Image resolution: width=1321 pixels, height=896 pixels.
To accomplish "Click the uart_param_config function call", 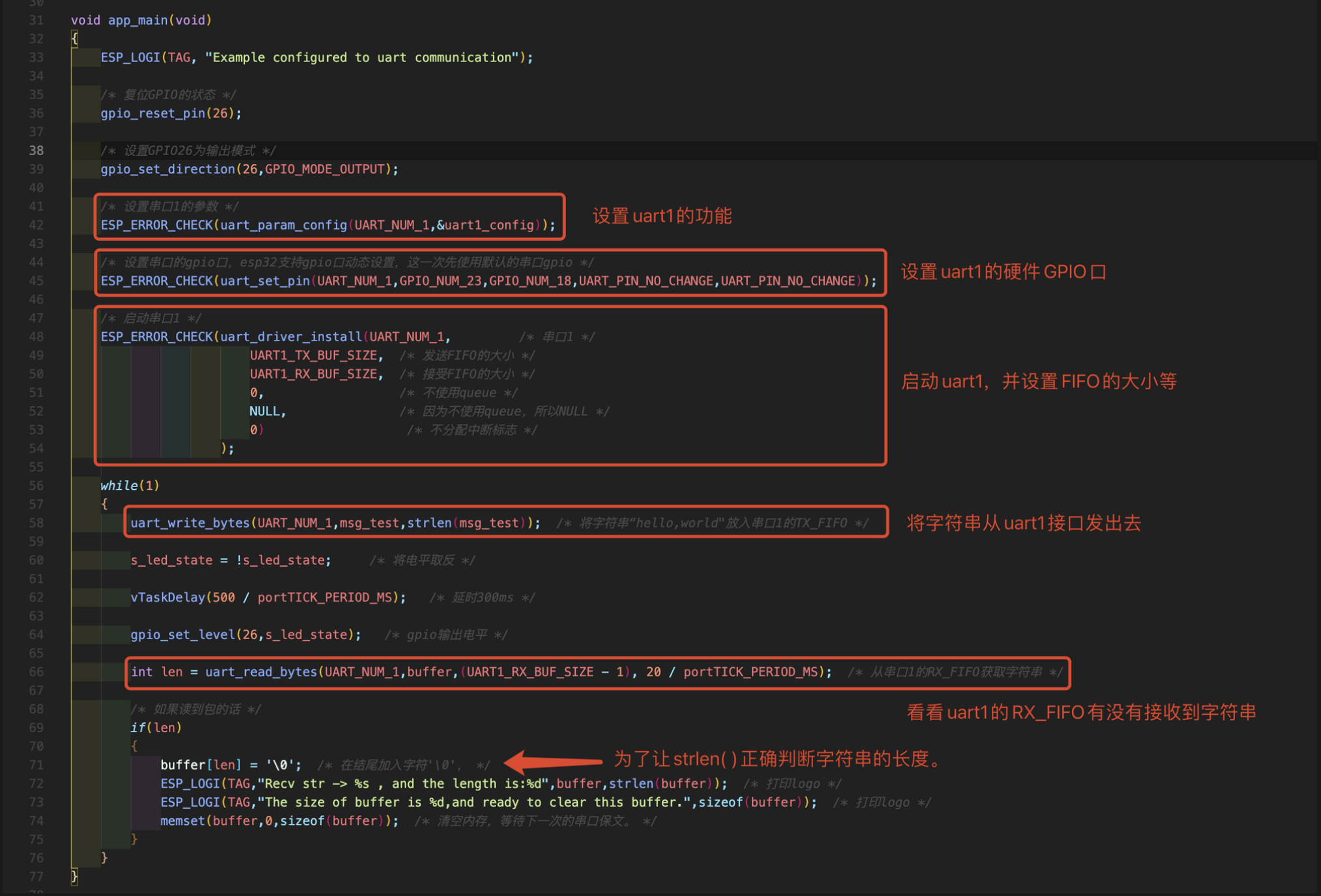I will click(283, 226).
